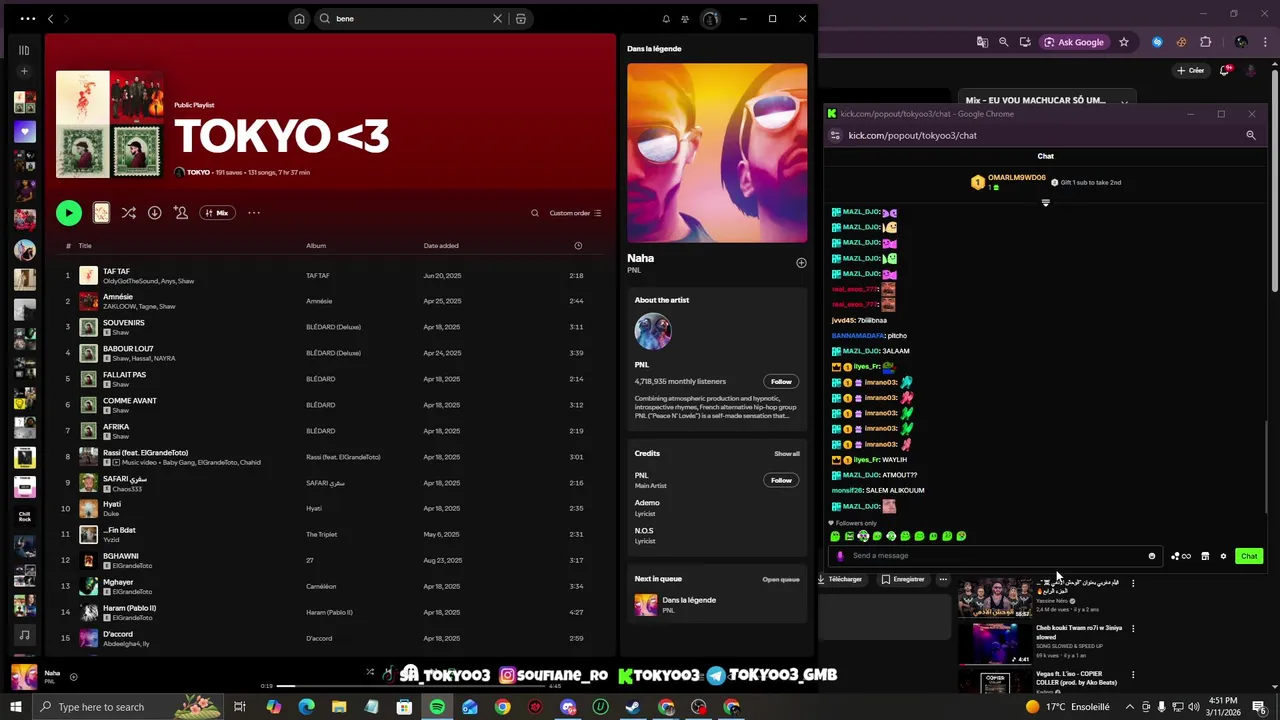
Task: Open Browse icon in Spotify search bar
Action: click(521, 18)
